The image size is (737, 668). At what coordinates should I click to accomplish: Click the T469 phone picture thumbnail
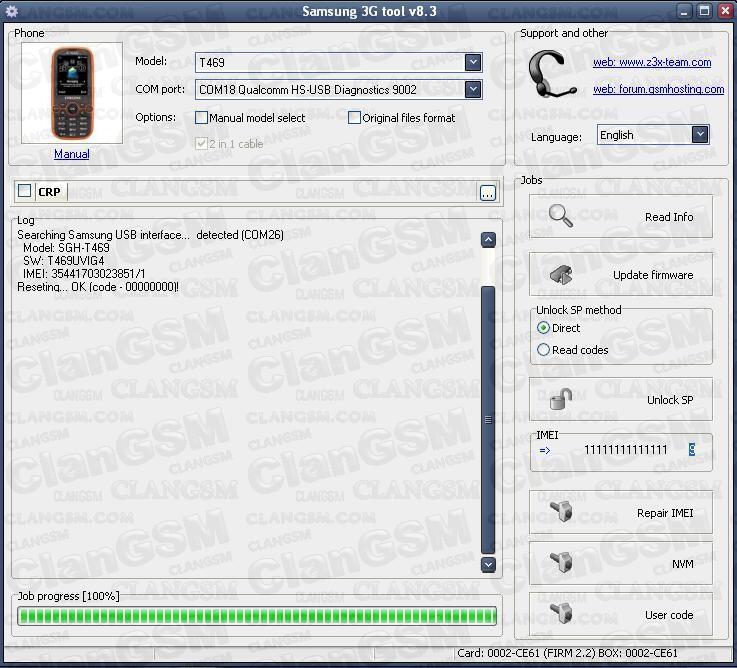(x=72, y=93)
